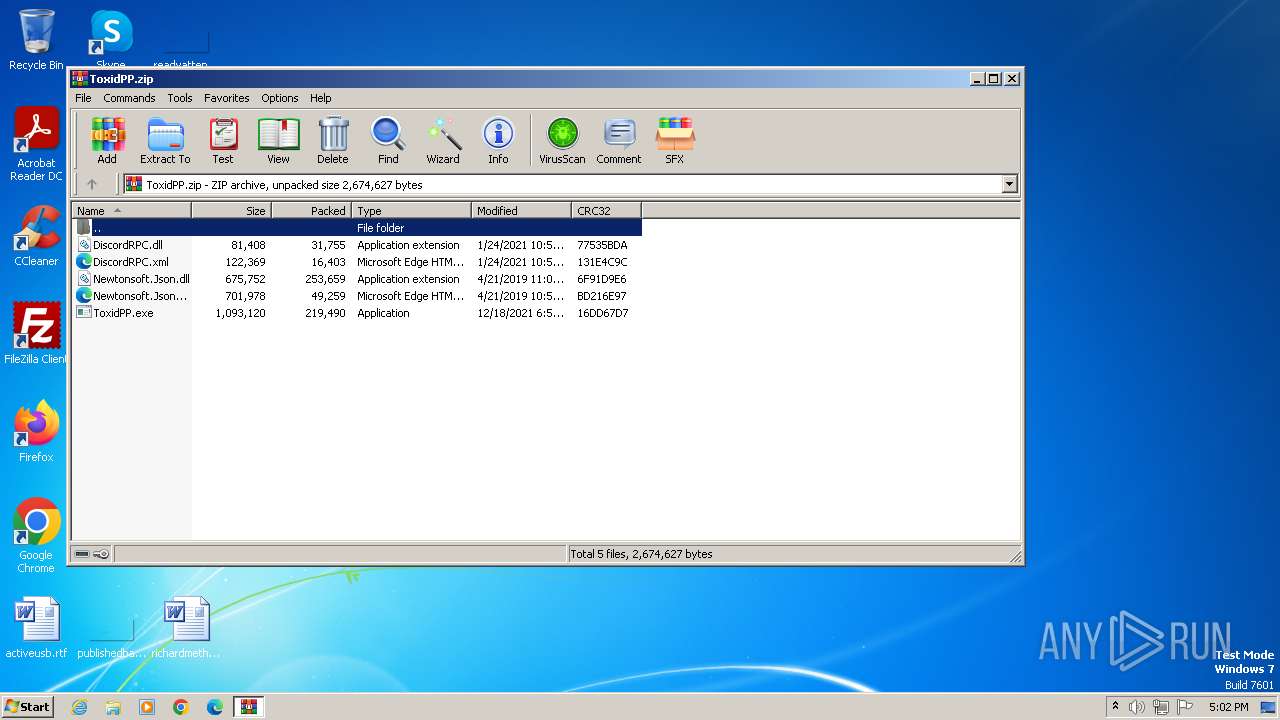Screen dimensions: 1280x720
Task: Click WinRAR taskbar button
Action: pos(249,707)
